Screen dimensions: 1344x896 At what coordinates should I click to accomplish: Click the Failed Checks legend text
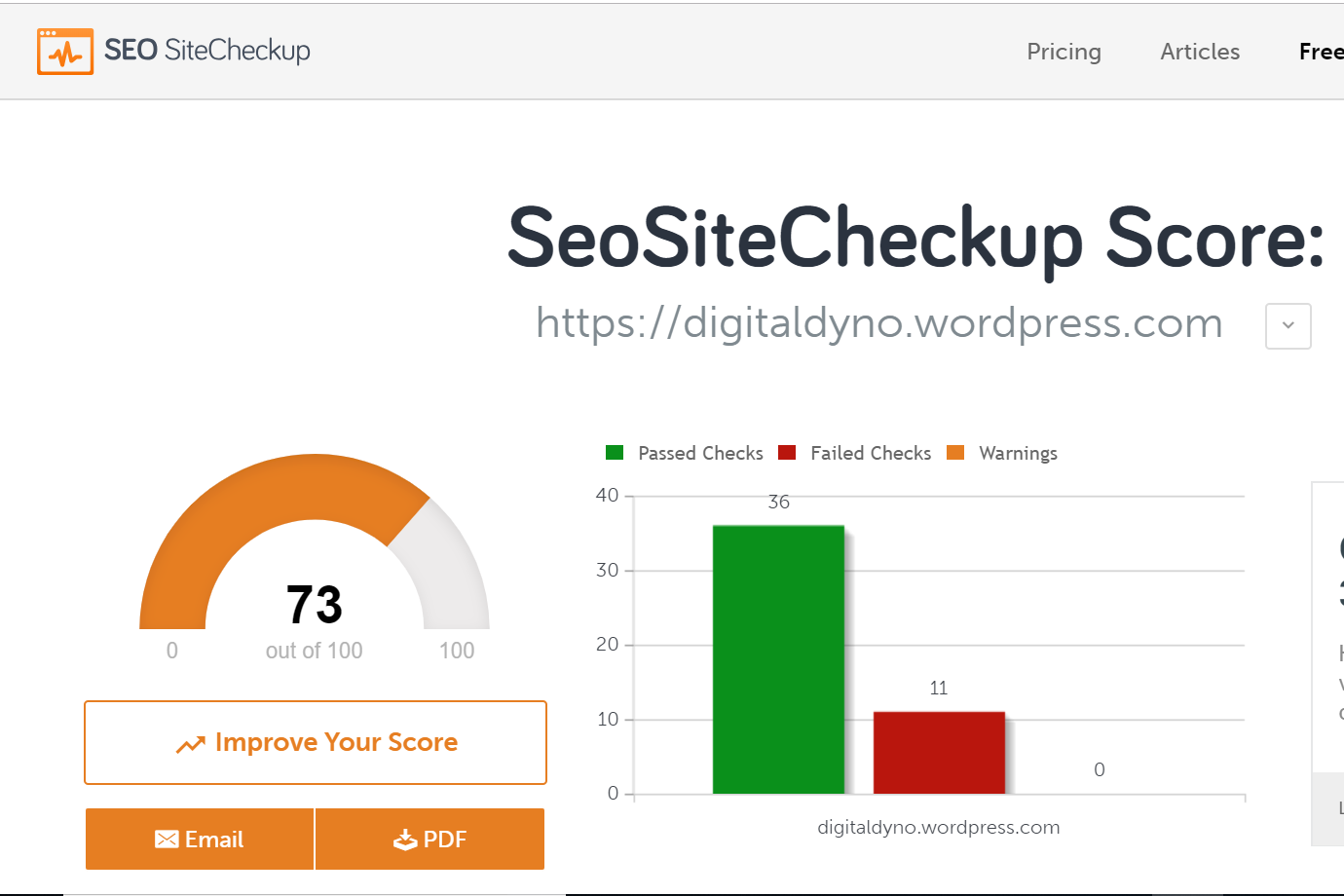tap(871, 453)
